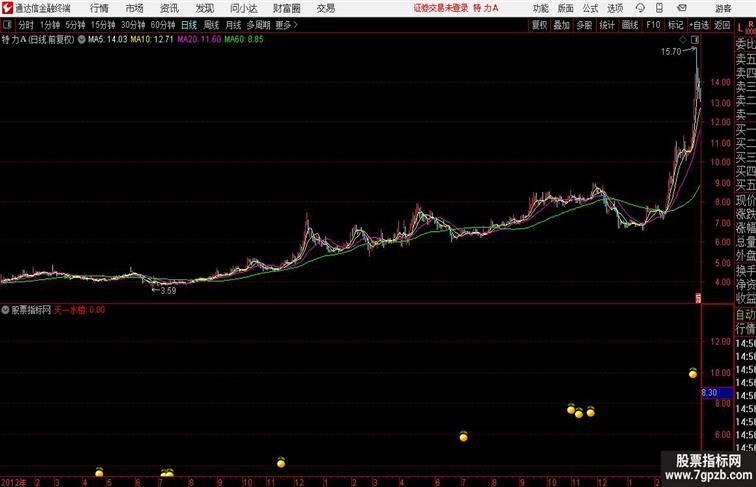Click the 画线 drawing button
The height and width of the screenshot is (487, 756).
coord(630,25)
